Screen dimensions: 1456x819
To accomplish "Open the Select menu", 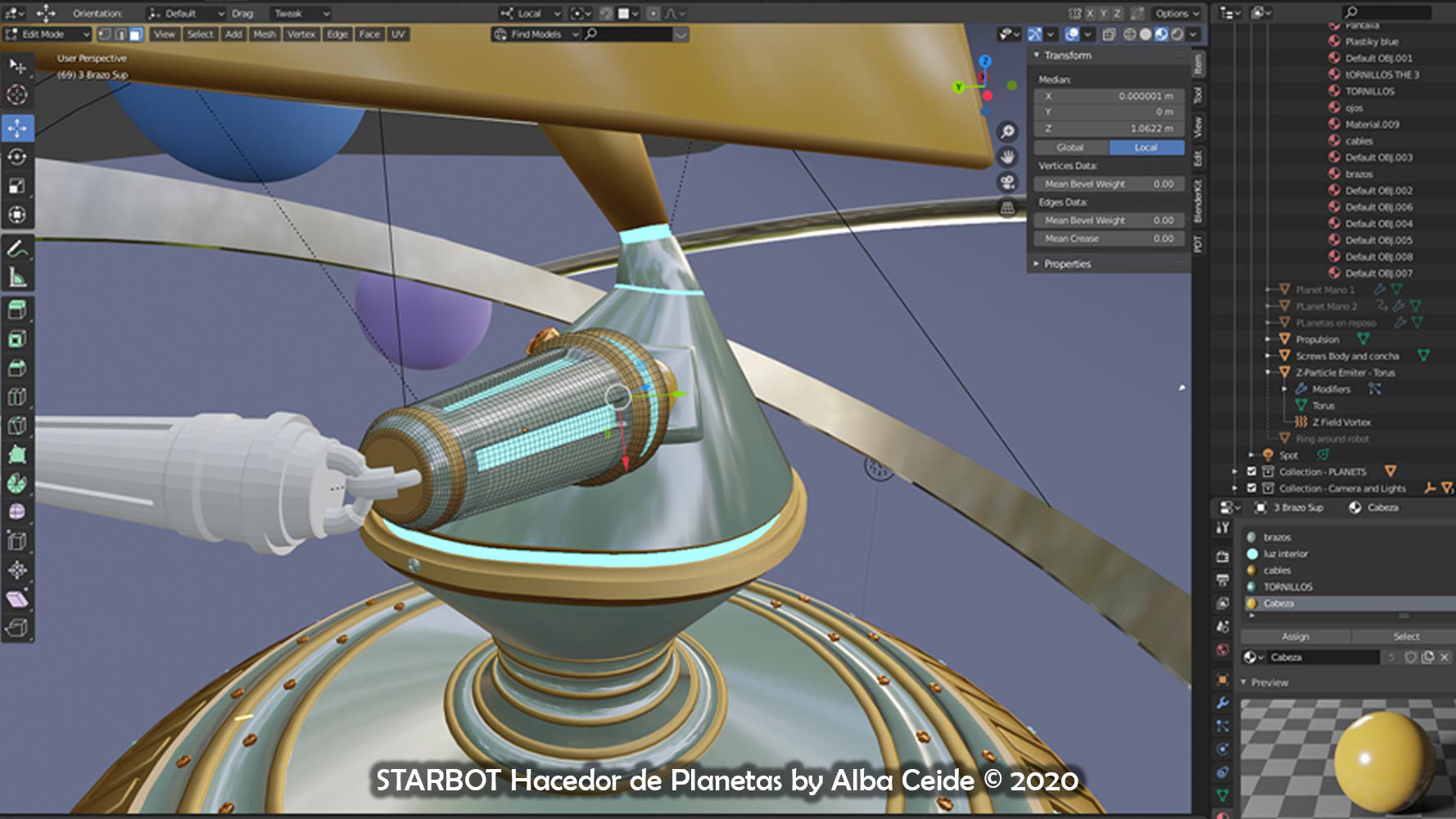I will 200,34.
